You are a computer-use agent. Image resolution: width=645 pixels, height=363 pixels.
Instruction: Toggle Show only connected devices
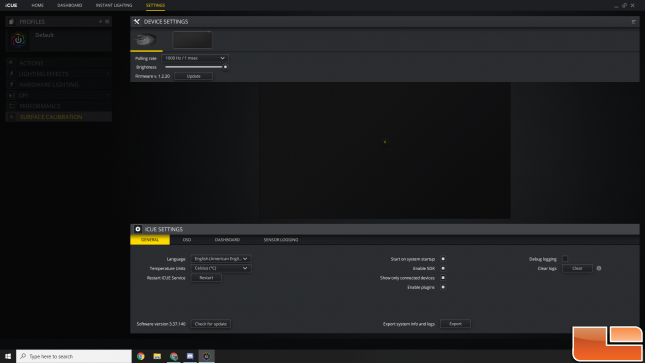[443, 278]
